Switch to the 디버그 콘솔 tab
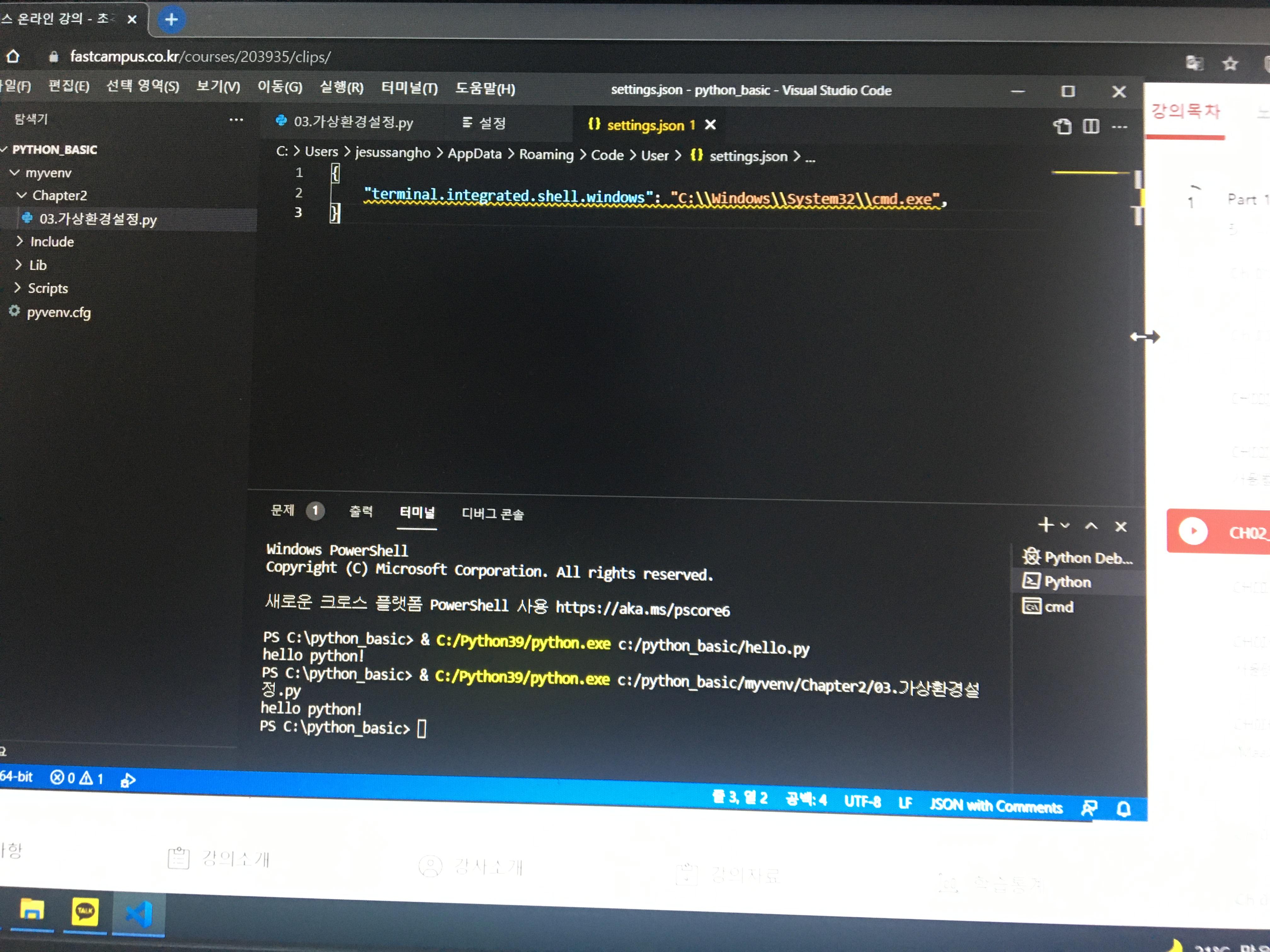Image resolution: width=1270 pixels, height=952 pixels. click(x=493, y=513)
